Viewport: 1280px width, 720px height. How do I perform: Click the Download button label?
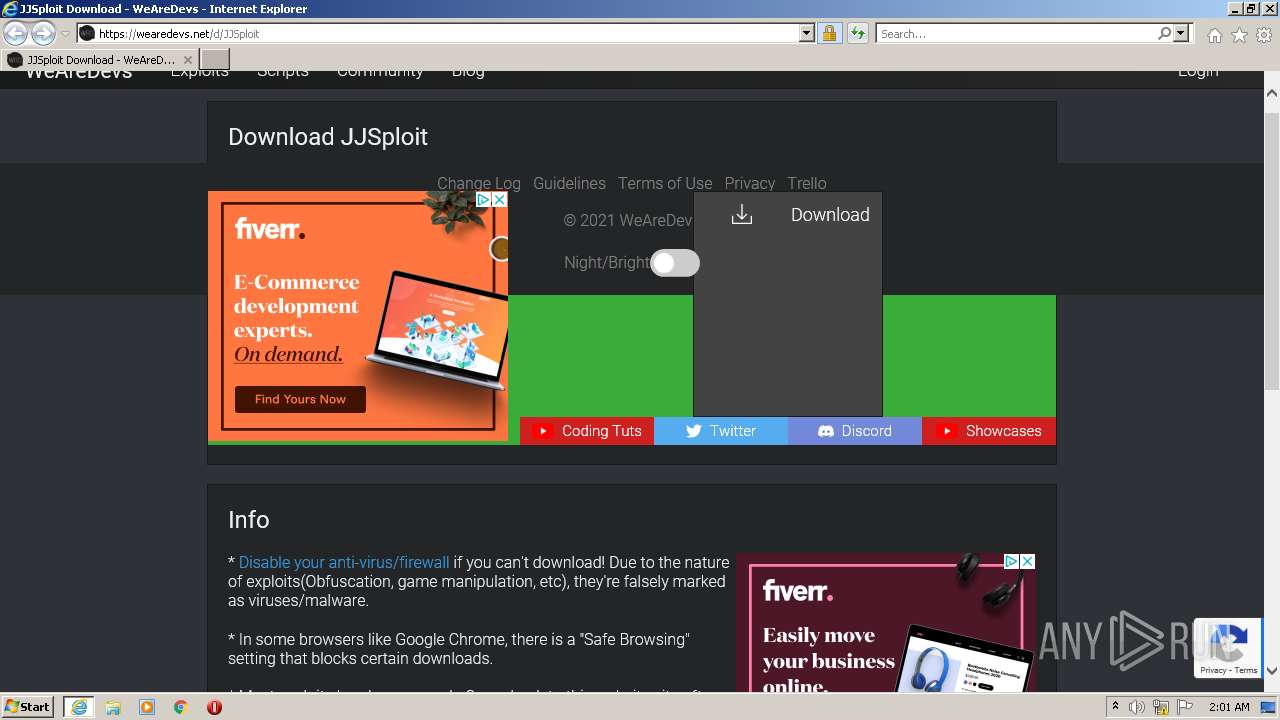click(x=830, y=214)
